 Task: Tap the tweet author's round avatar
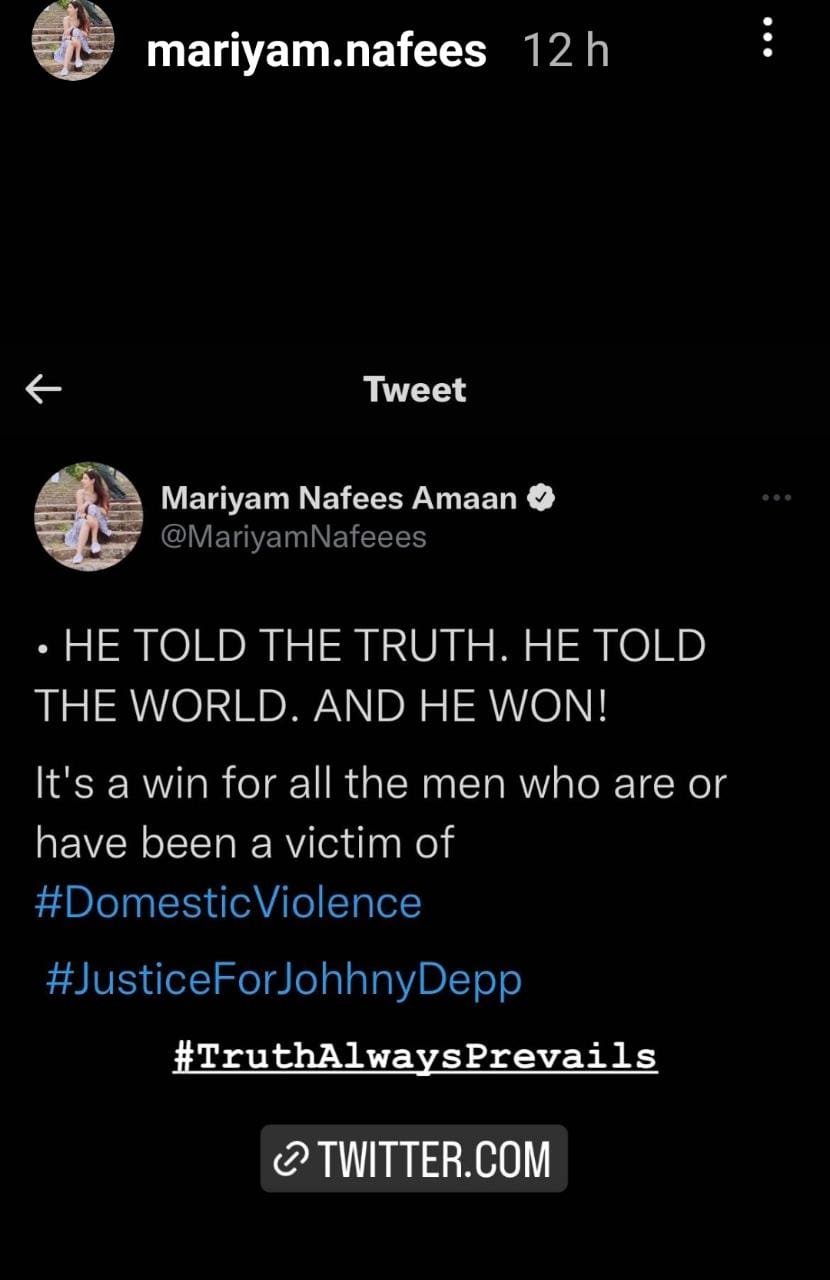(x=88, y=516)
